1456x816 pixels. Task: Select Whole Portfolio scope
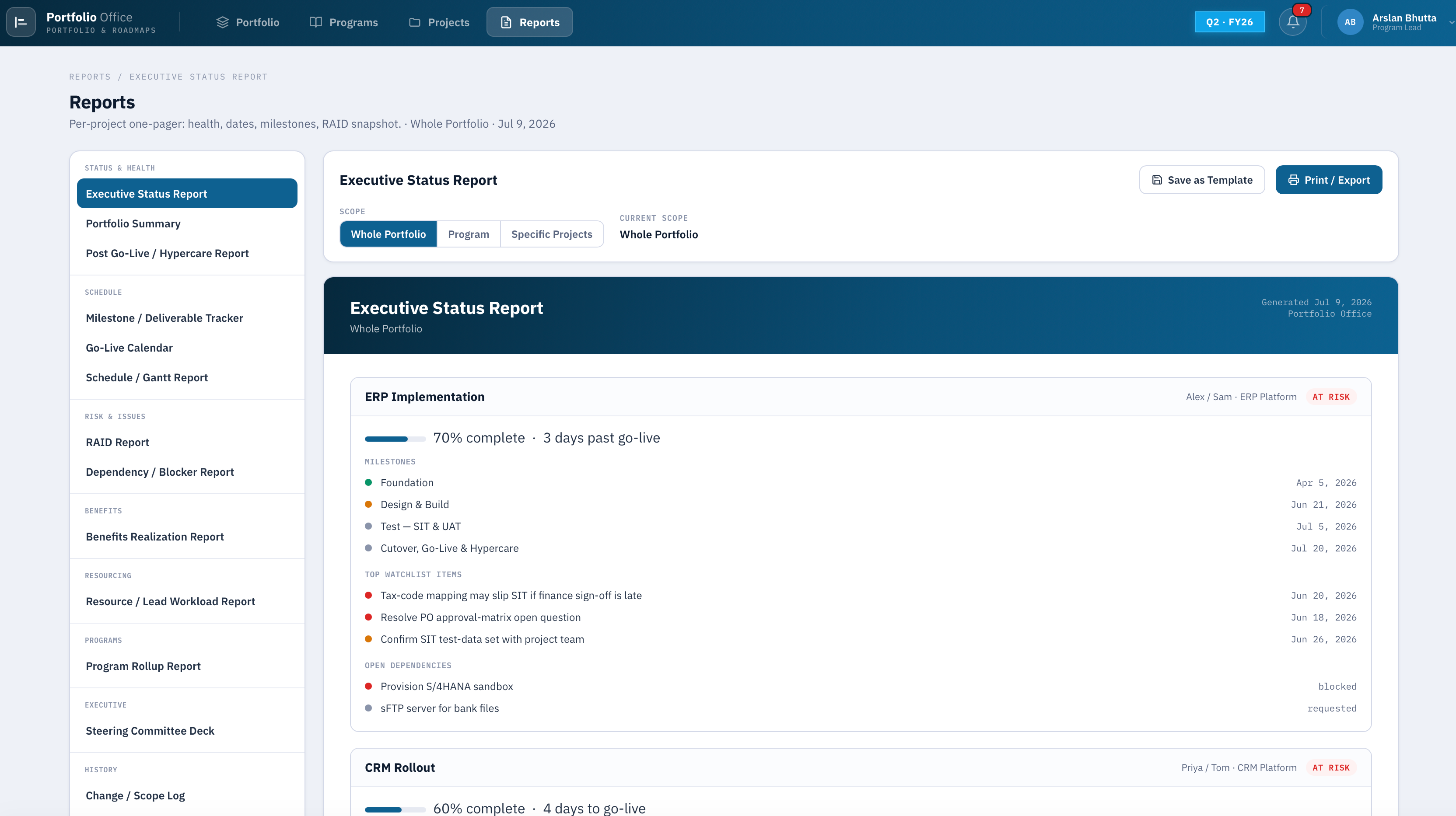coord(388,234)
